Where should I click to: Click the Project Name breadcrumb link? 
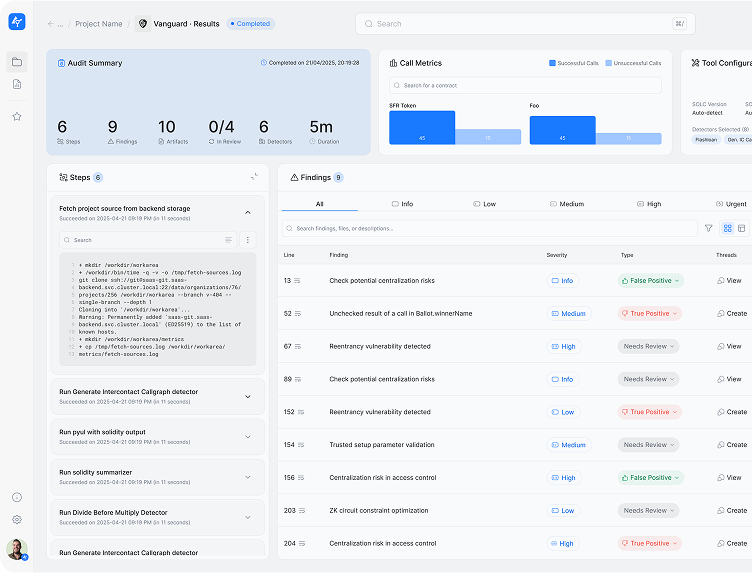coord(99,24)
